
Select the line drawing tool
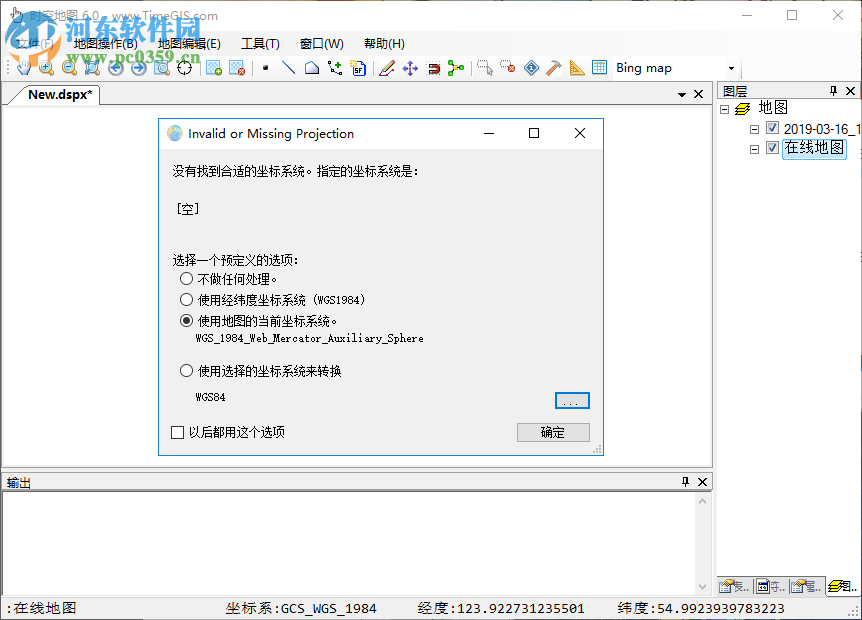[x=287, y=67]
